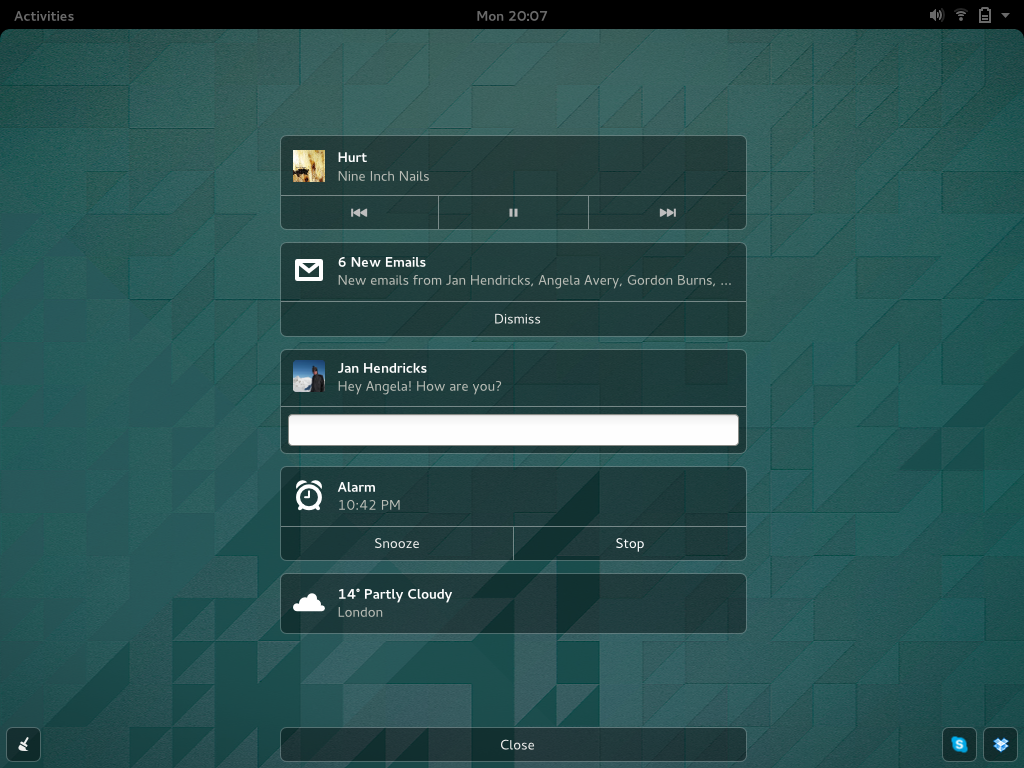Skip back to the previous track

359,212
